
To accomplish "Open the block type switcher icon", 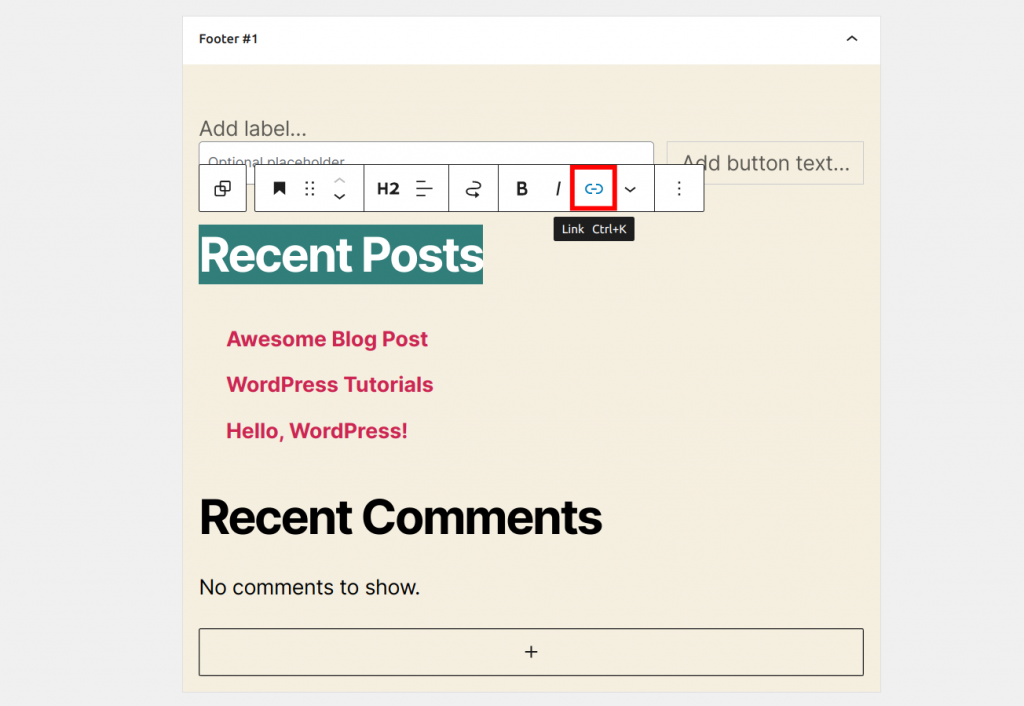I will tap(223, 188).
